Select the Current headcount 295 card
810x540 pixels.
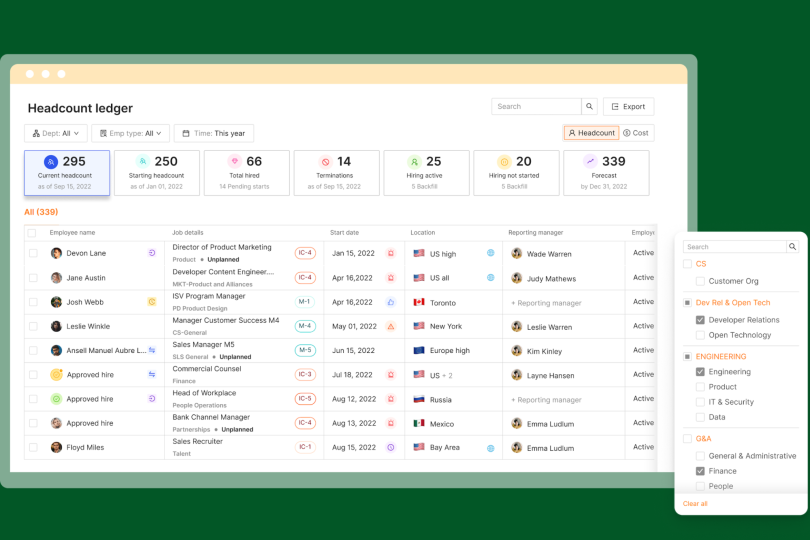(x=67, y=173)
